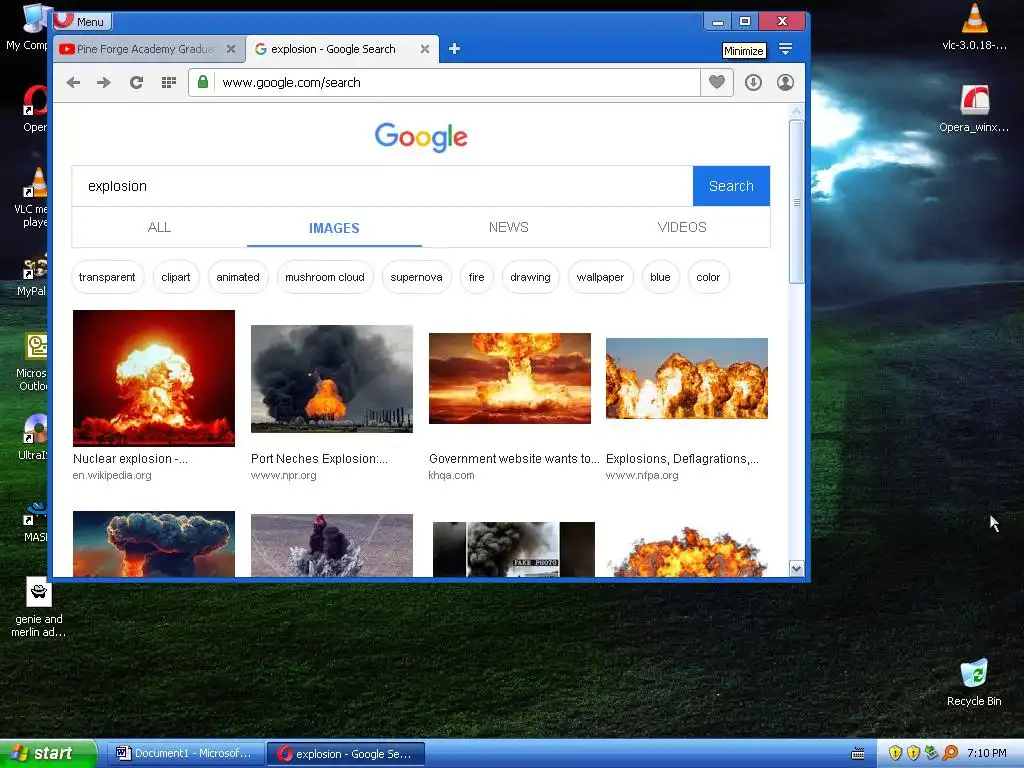Open the user account profile icon
Image resolution: width=1024 pixels, height=768 pixels.
pyautogui.click(x=785, y=82)
